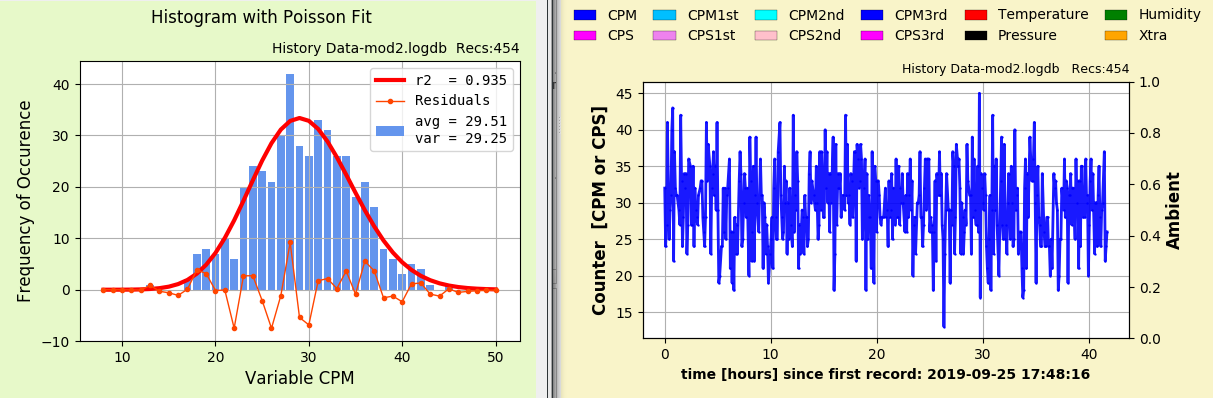Click the 'Variable CPM' x-axis label

point(299,378)
